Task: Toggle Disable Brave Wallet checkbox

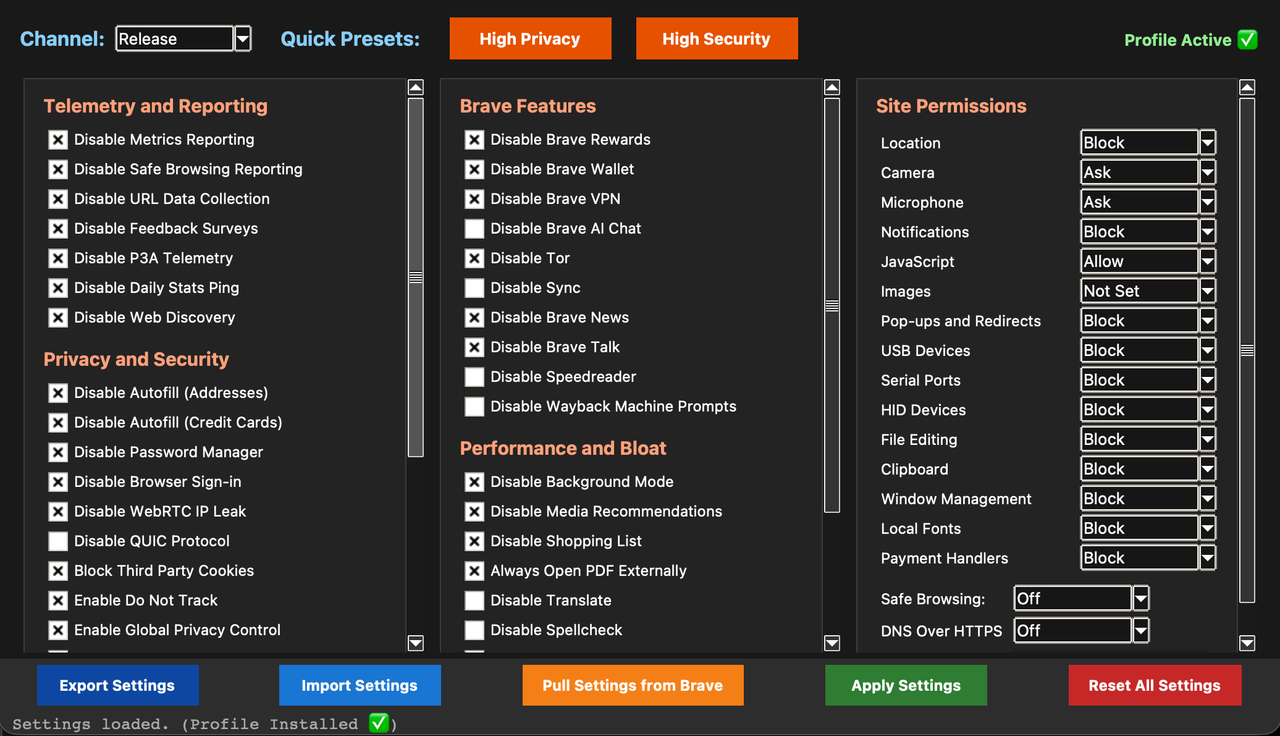Action: point(474,170)
